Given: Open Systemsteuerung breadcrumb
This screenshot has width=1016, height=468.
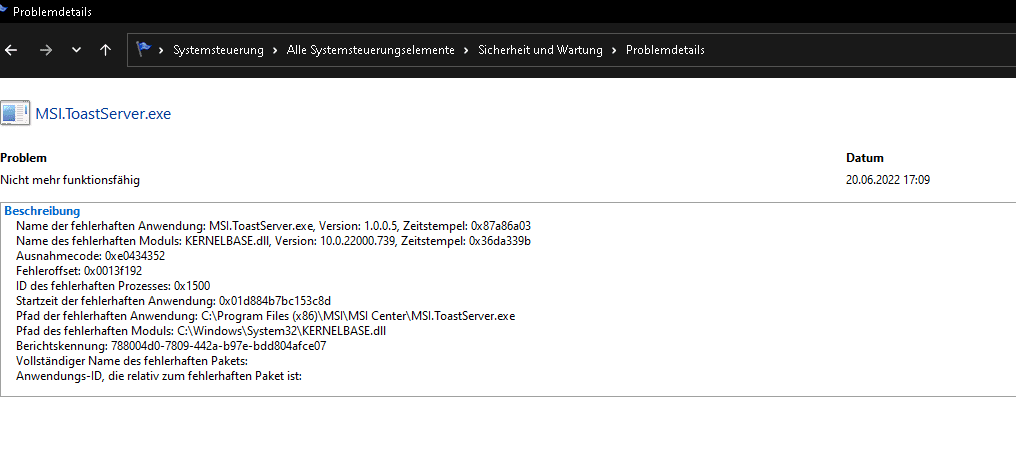Looking at the screenshot, I should tap(218, 50).
